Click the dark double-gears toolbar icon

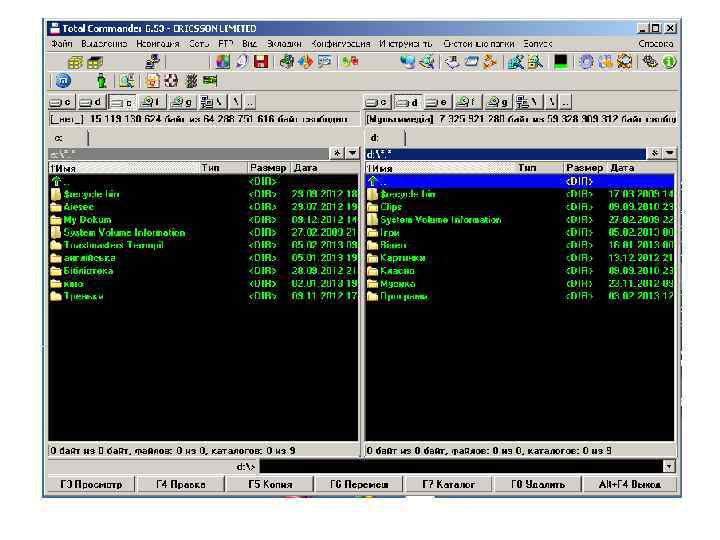point(649,62)
